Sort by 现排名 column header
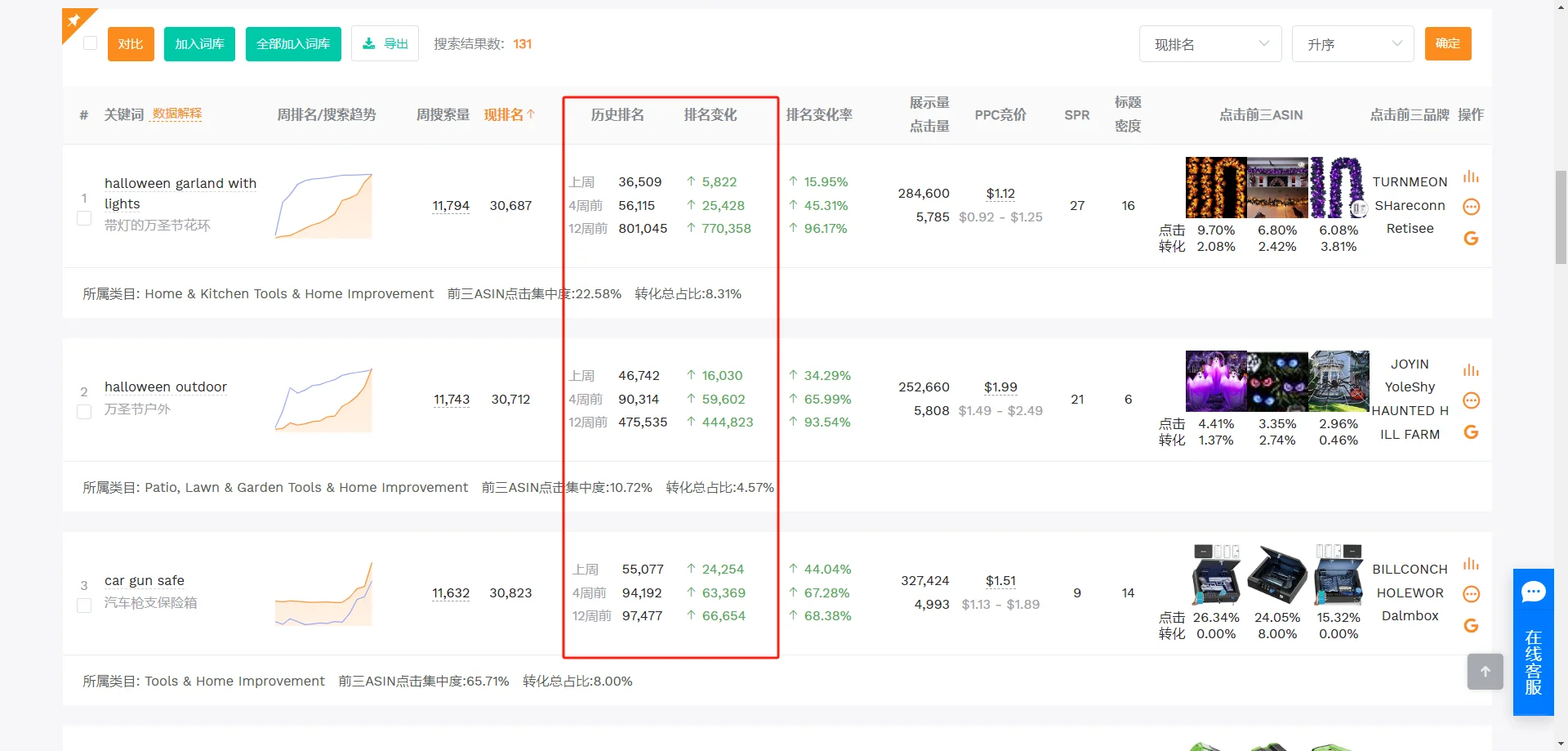The image size is (1568, 751). (509, 115)
